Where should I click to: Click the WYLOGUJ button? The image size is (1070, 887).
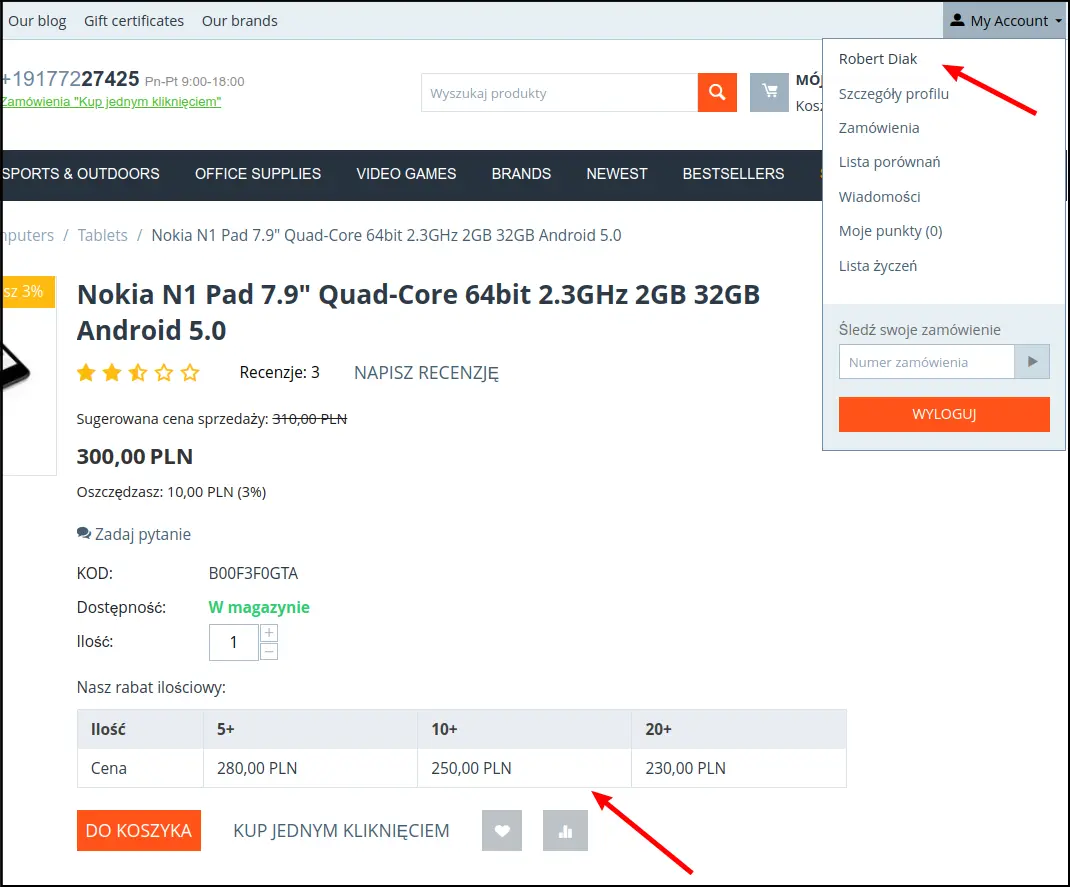[944, 414]
